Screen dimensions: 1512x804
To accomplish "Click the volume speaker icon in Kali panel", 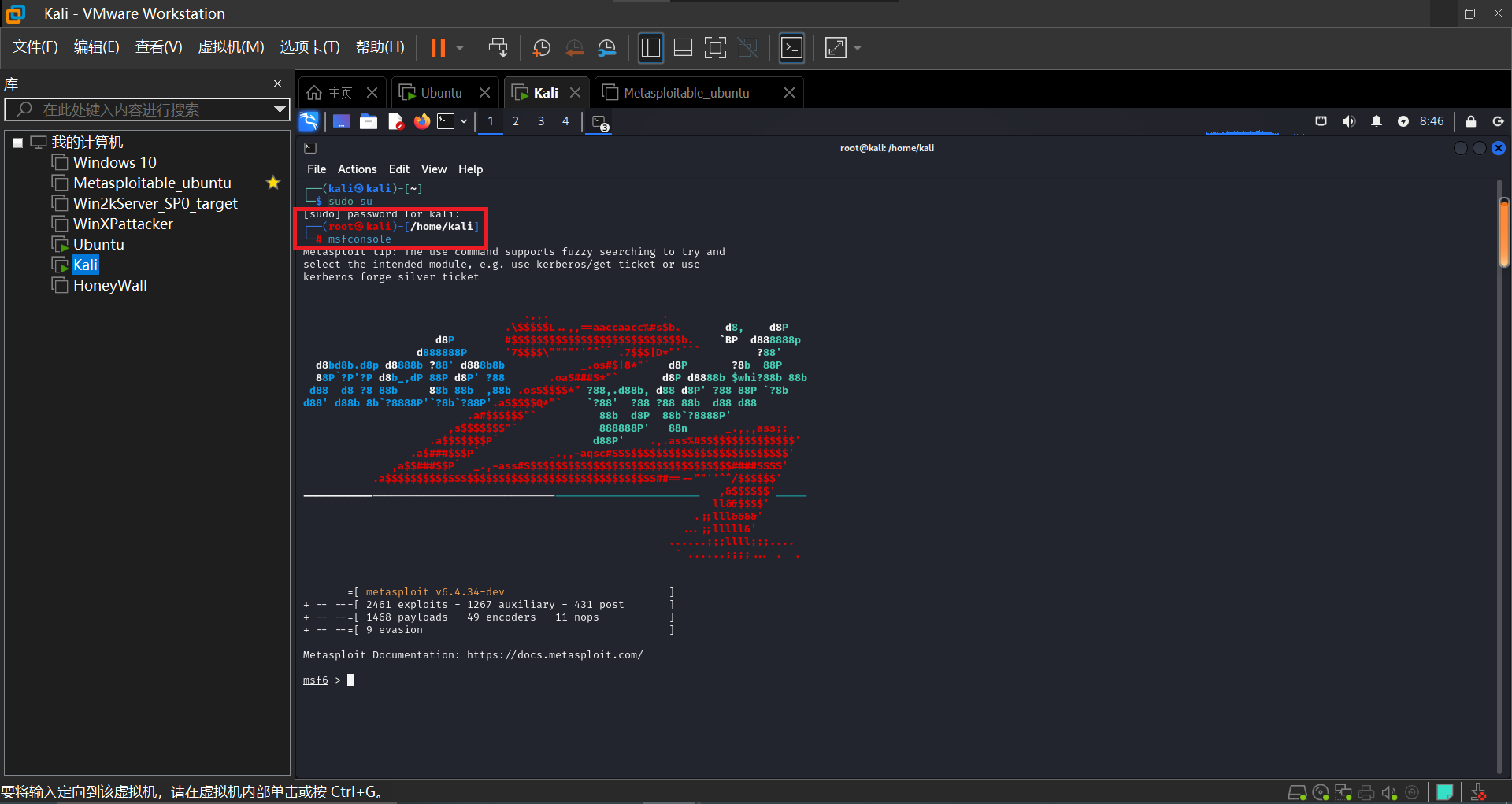I will tap(1349, 121).
